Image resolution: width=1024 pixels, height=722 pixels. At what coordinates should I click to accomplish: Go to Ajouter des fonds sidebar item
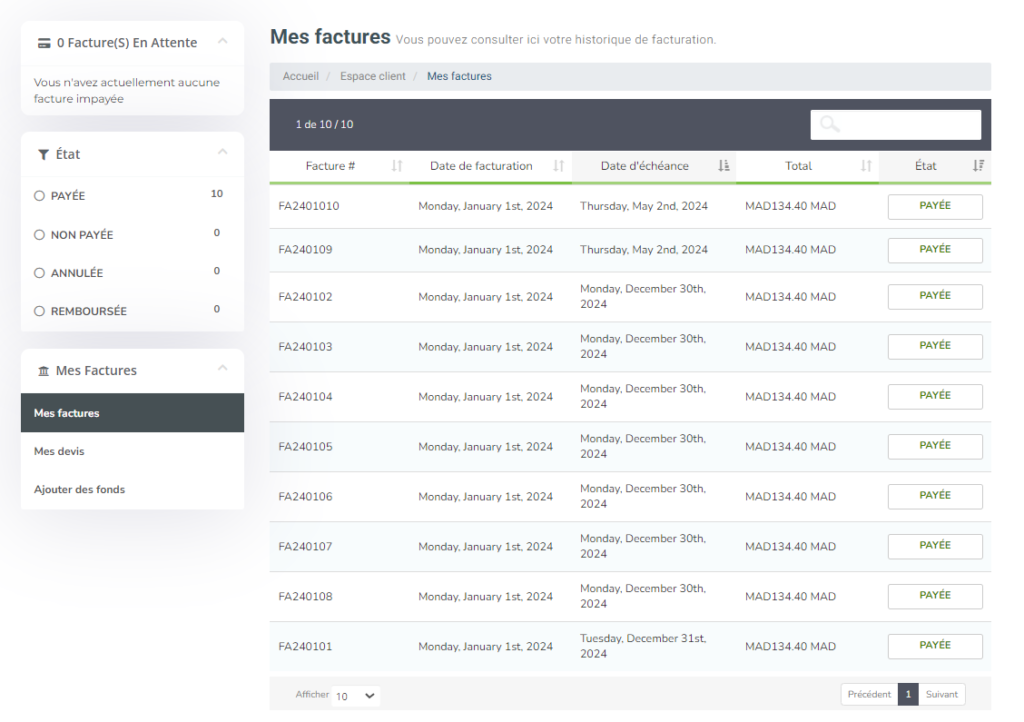pyautogui.click(x=79, y=490)
